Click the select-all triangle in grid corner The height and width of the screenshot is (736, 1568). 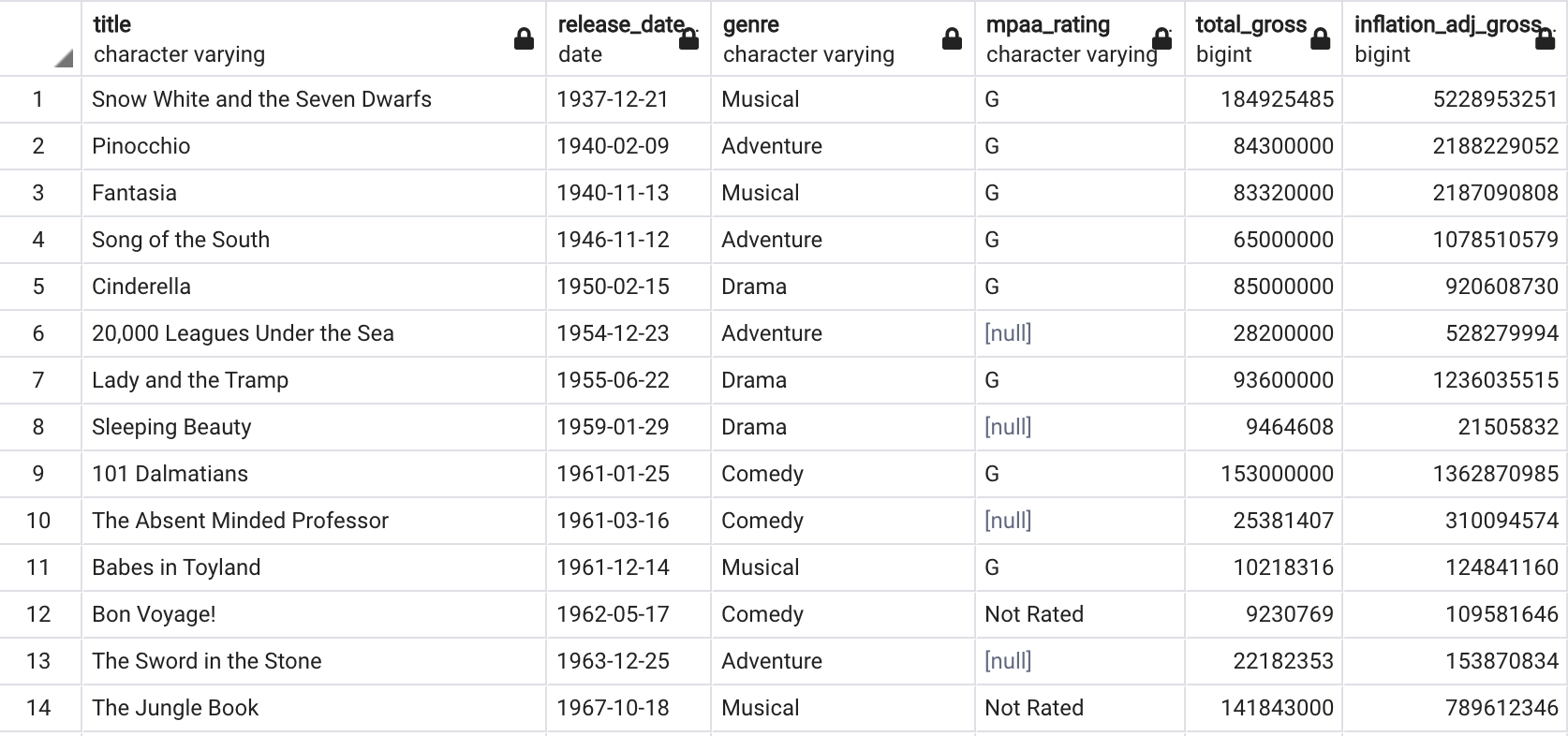63,59
